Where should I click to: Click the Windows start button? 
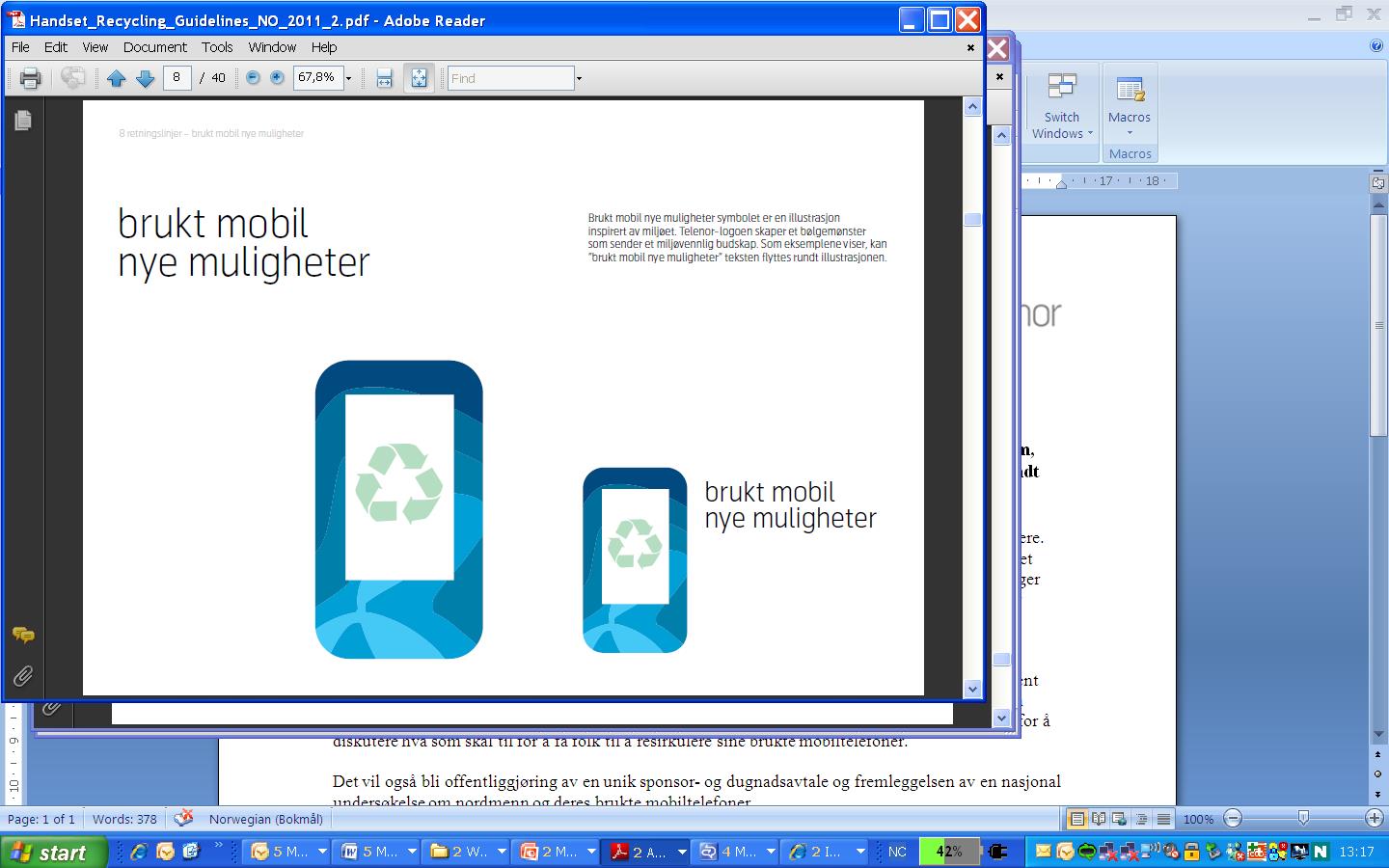51,853
